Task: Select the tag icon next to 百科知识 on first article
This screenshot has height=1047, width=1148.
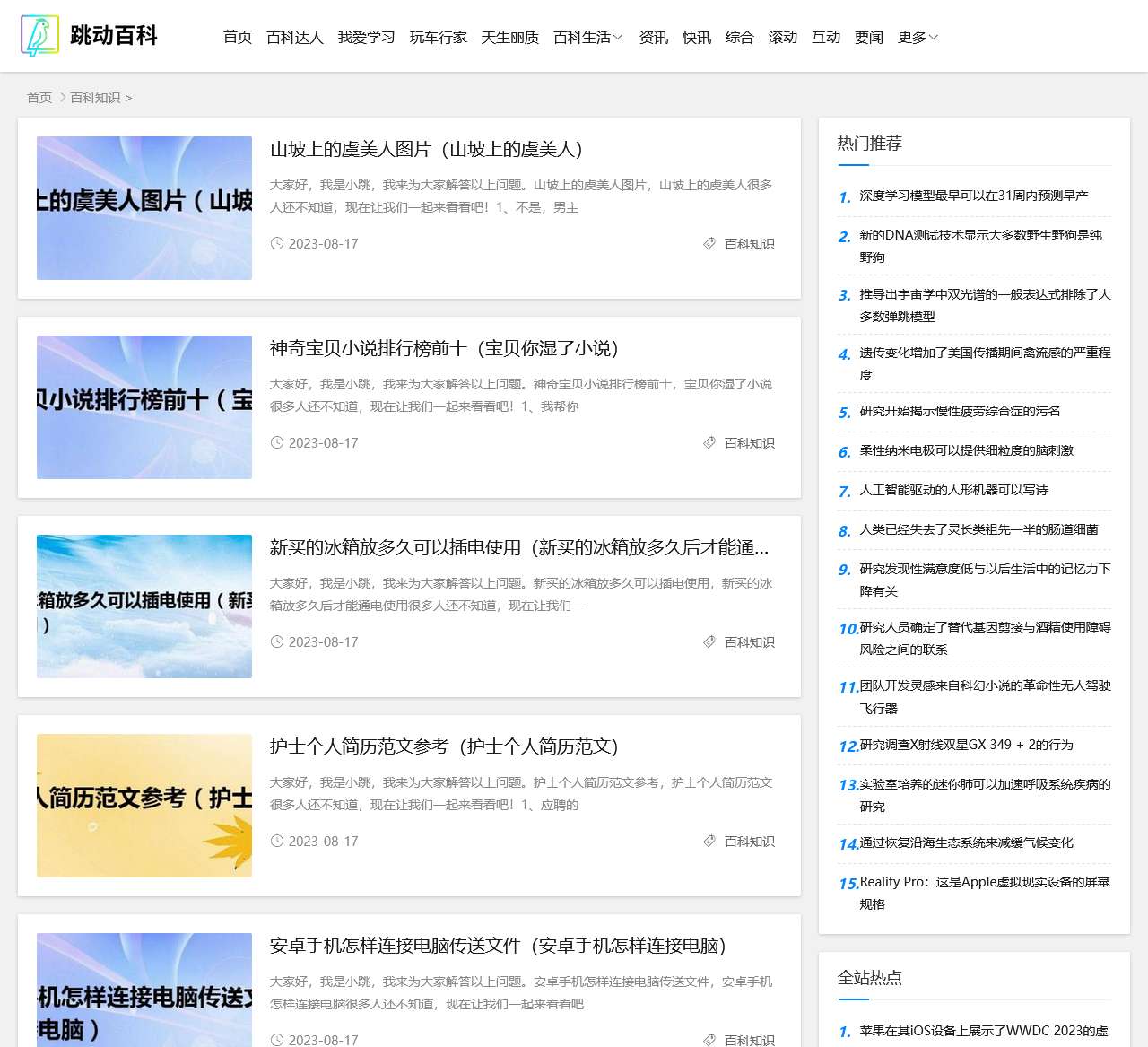Action: coord(709,243)
